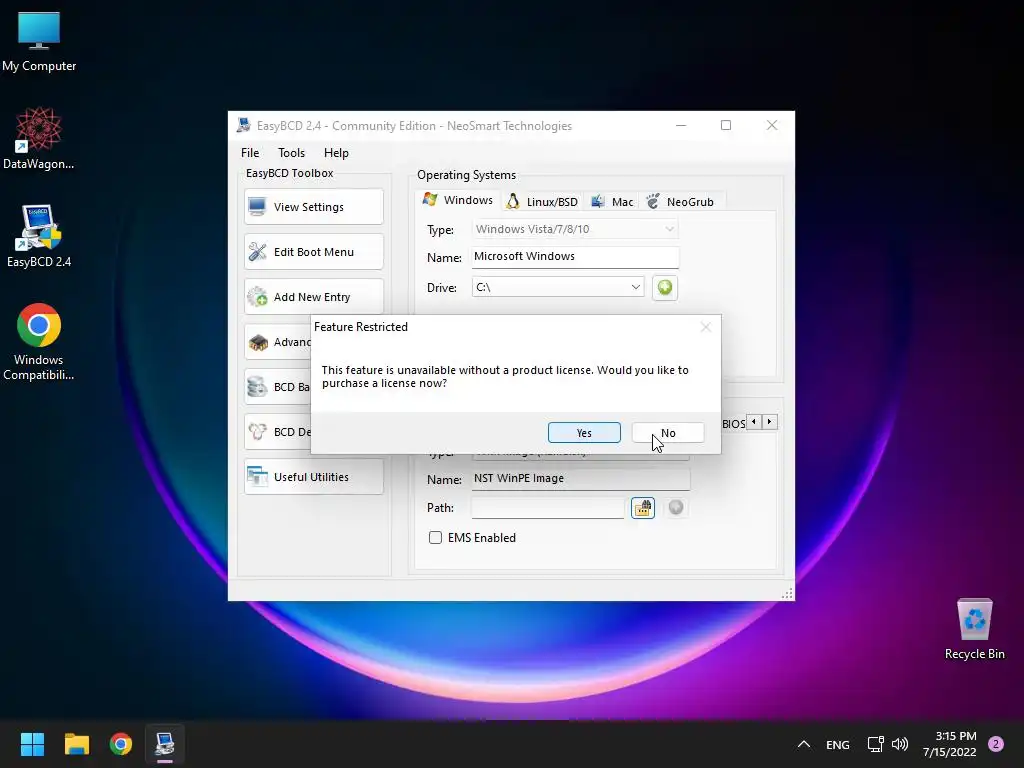Open My Computer desktop icon

tap(39, 42)
